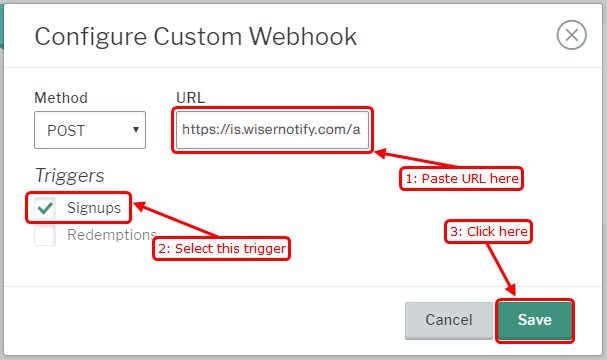Image resolution: width=607 pixels, height=360 pixels.
Task: Cancel the webhook configuration
Action: (449, 321)
